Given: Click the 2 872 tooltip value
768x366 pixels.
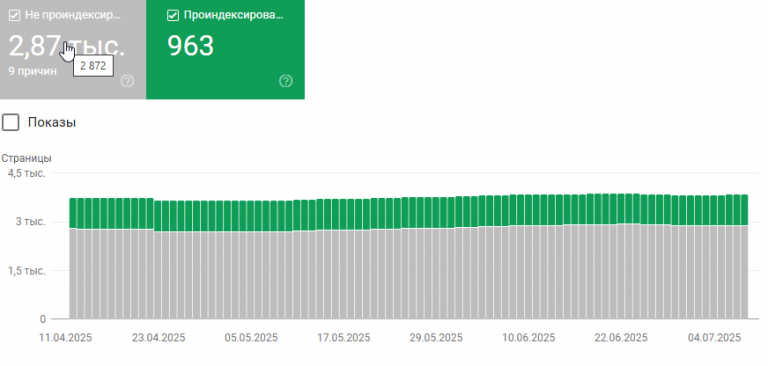Looking at the screenshot, I should (x=93, y=66).
